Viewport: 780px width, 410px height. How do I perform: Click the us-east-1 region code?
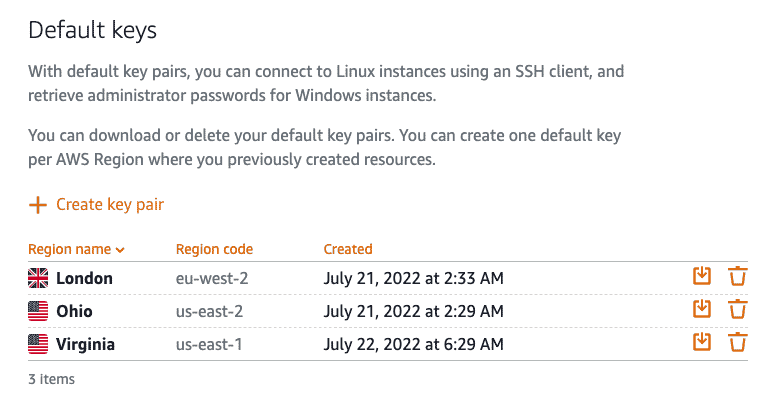pos(209,344)
